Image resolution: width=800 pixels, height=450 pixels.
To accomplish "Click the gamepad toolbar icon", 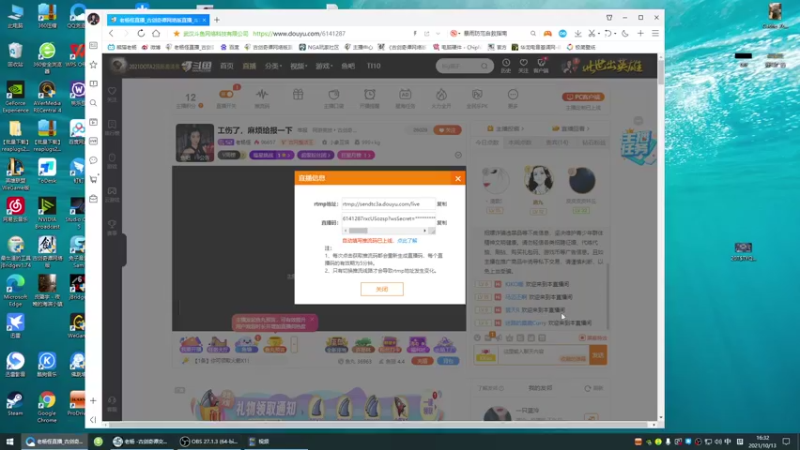I will coord(547,34).
